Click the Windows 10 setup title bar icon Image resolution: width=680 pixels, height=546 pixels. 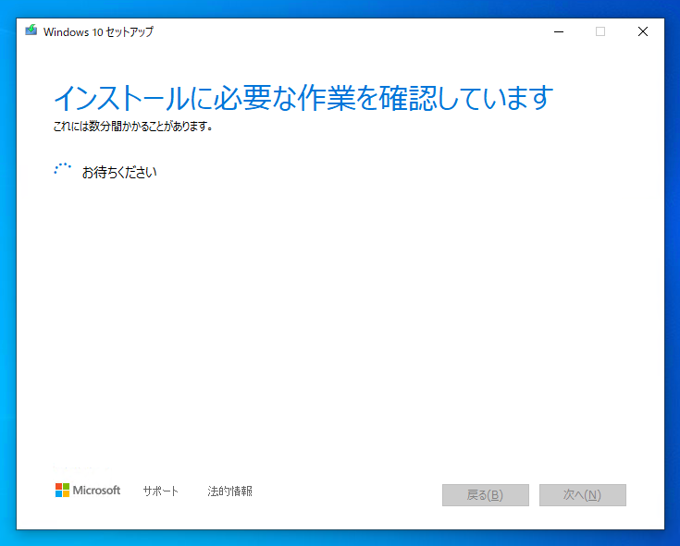[31, 30]
